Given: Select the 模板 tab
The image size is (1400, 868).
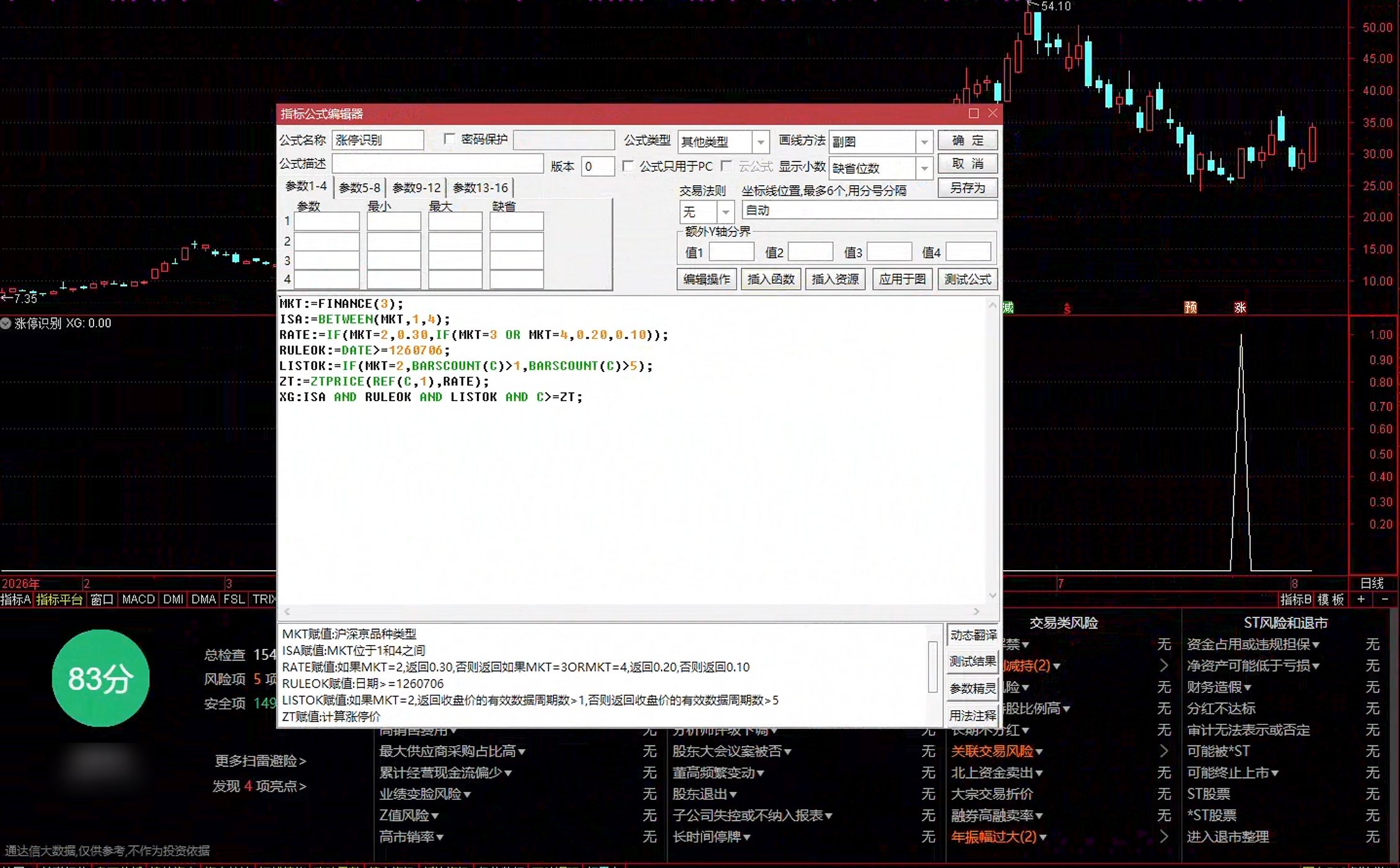Looking at the screenshot, I should click(x=1331, y=599).
